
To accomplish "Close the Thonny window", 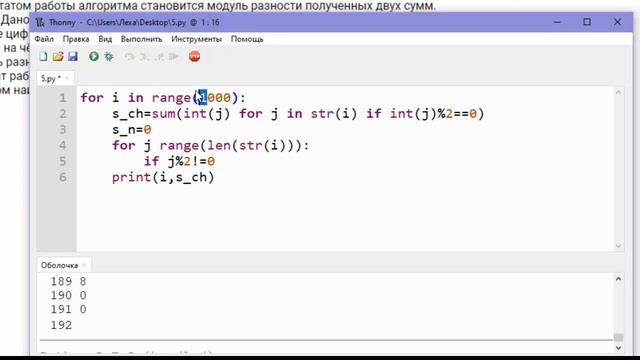I will click(617, 22).
